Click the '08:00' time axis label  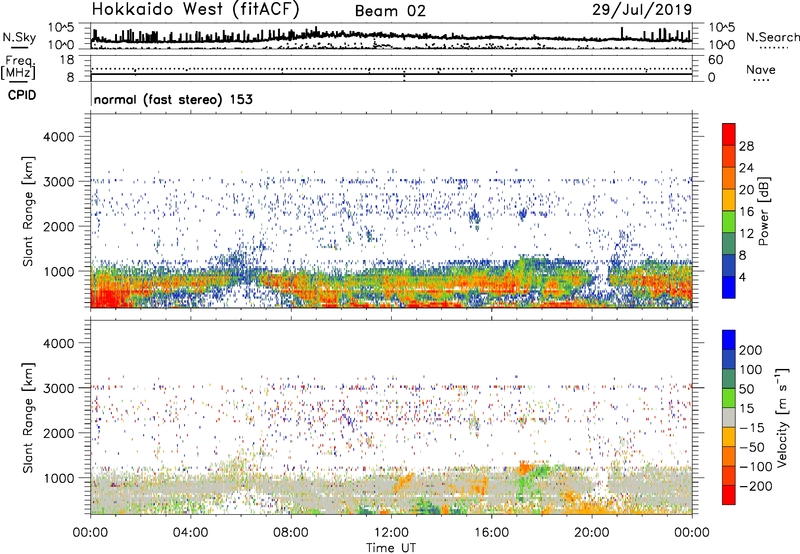point(290,533)
